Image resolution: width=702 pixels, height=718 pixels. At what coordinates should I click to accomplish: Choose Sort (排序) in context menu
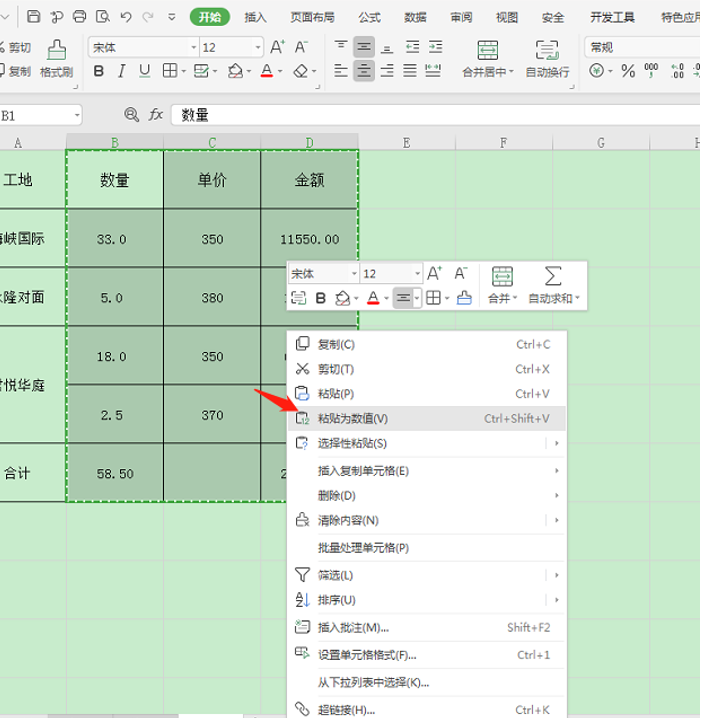point(427,600)
